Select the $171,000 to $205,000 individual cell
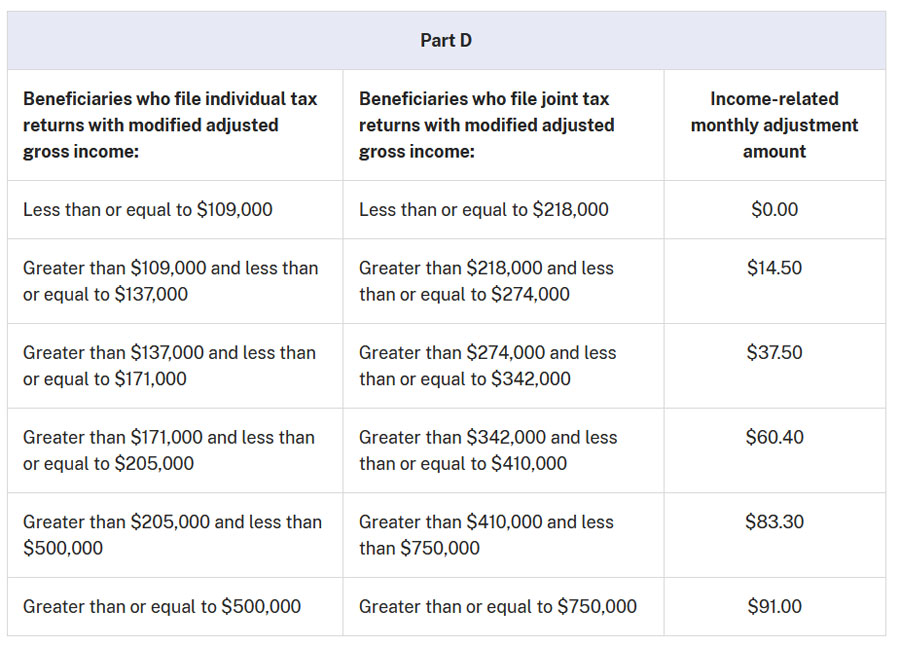 pyautogui.click(x=170, y=450)
